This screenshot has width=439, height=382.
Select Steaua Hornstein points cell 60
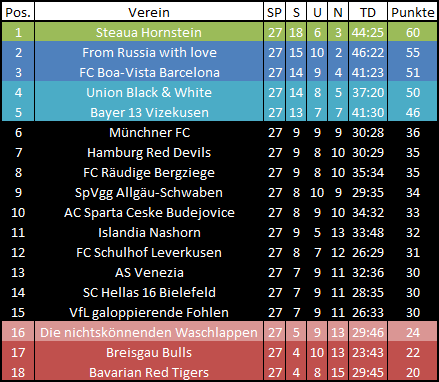(413, 32)
